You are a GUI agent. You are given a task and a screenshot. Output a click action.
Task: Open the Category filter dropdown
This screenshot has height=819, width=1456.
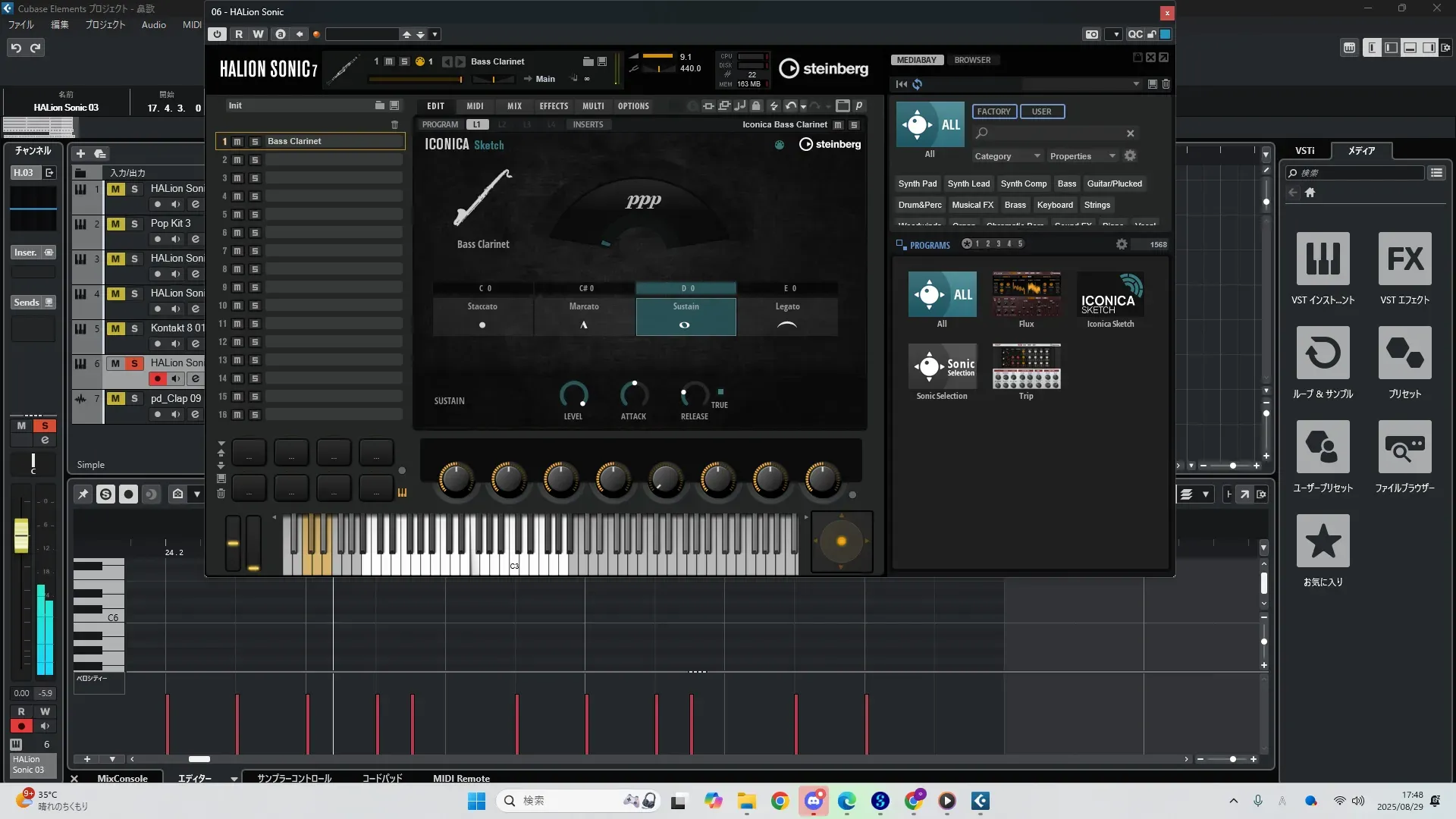(x=1007, y=156)
